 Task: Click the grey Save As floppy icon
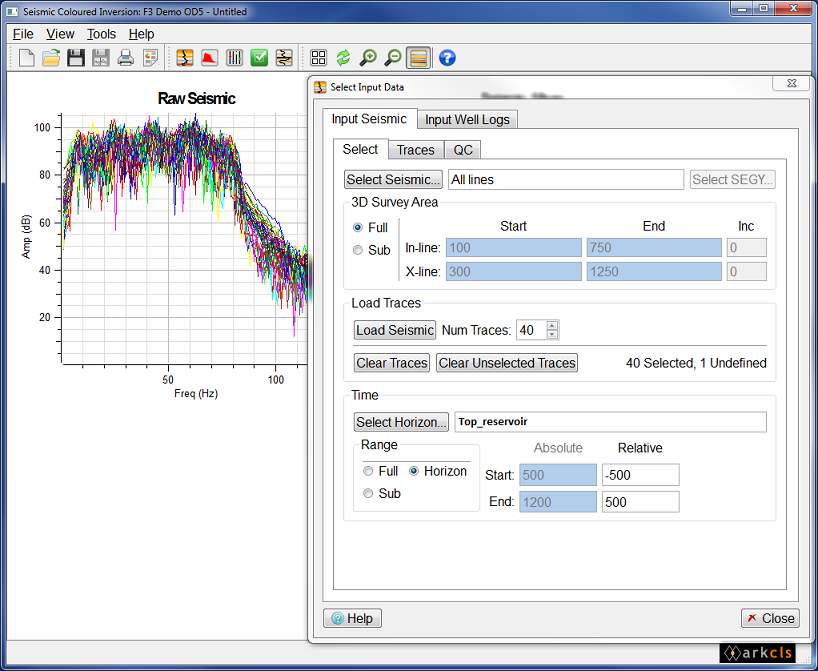coord(101,57)
